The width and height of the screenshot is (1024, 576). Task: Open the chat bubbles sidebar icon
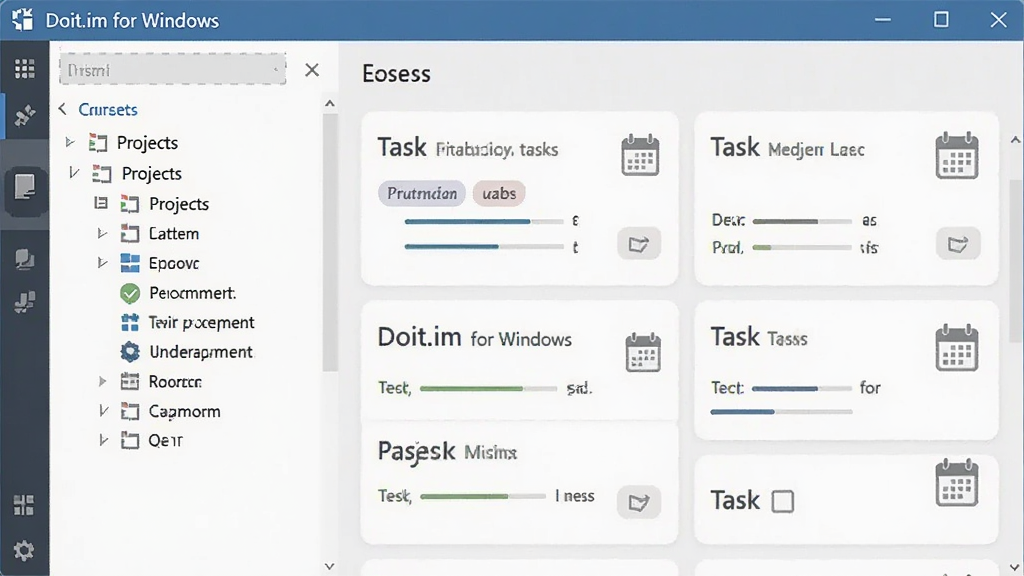coord(25,259)
